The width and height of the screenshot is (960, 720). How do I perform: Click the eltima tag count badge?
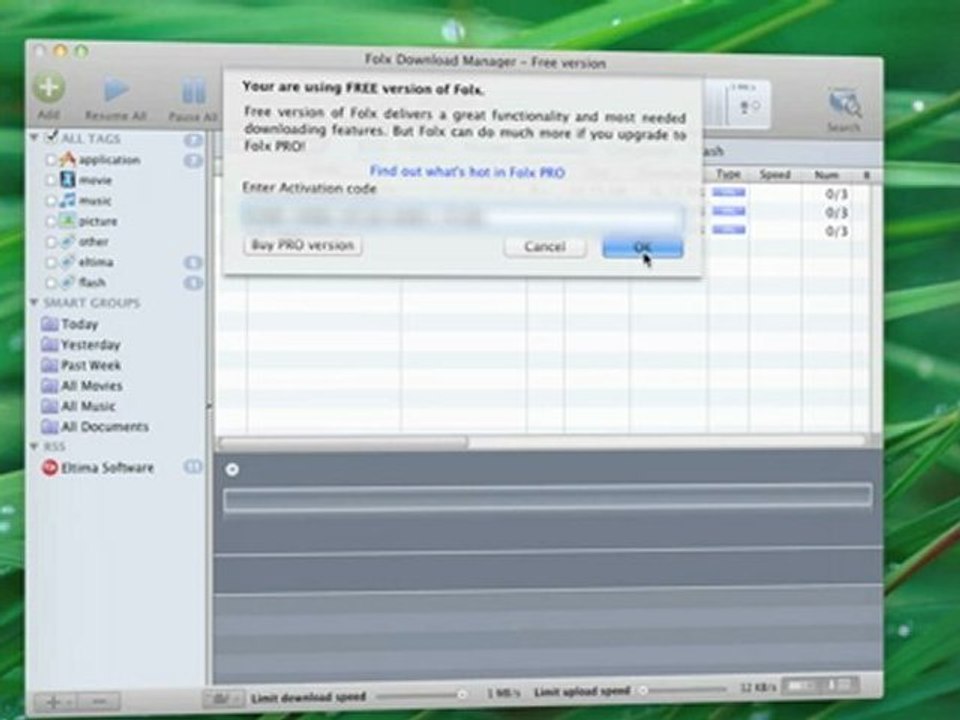(193, 263)
